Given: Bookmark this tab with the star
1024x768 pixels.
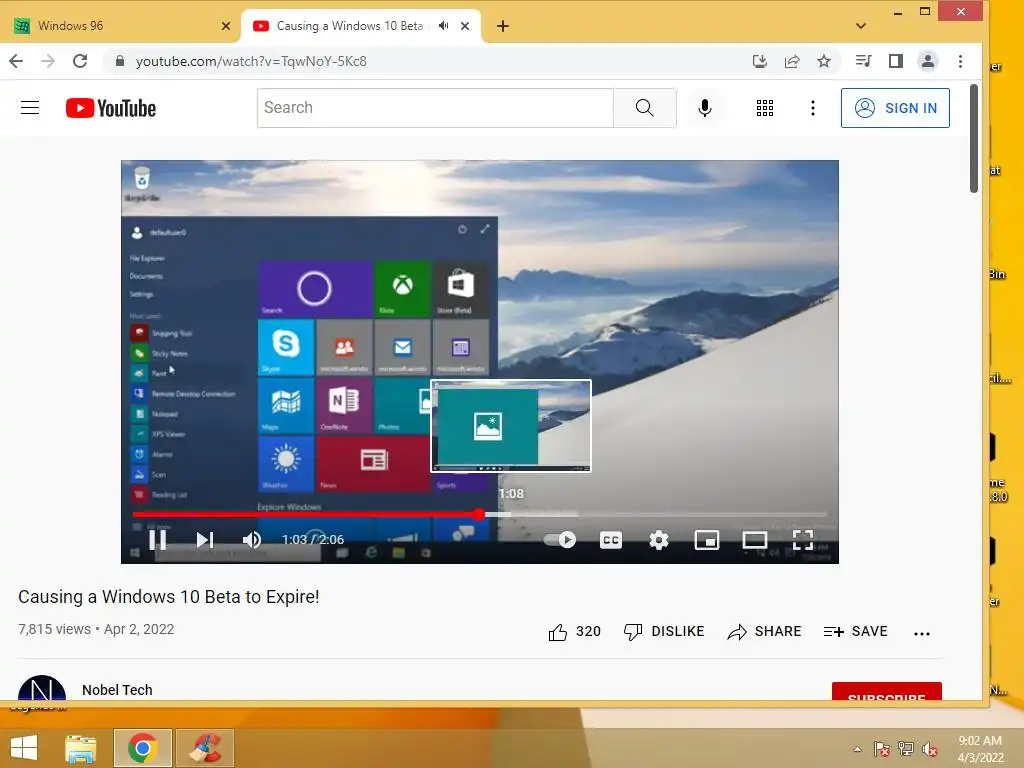Looking at the screenshot, I should (x=824, y=61).
